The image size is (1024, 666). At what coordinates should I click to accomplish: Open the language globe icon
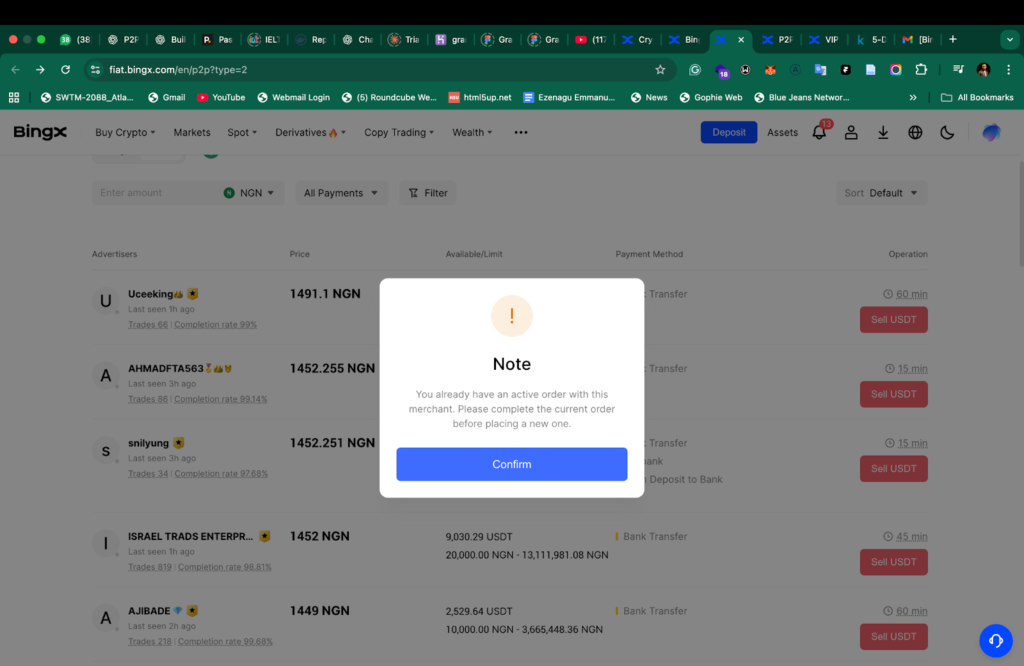point(915,132)
